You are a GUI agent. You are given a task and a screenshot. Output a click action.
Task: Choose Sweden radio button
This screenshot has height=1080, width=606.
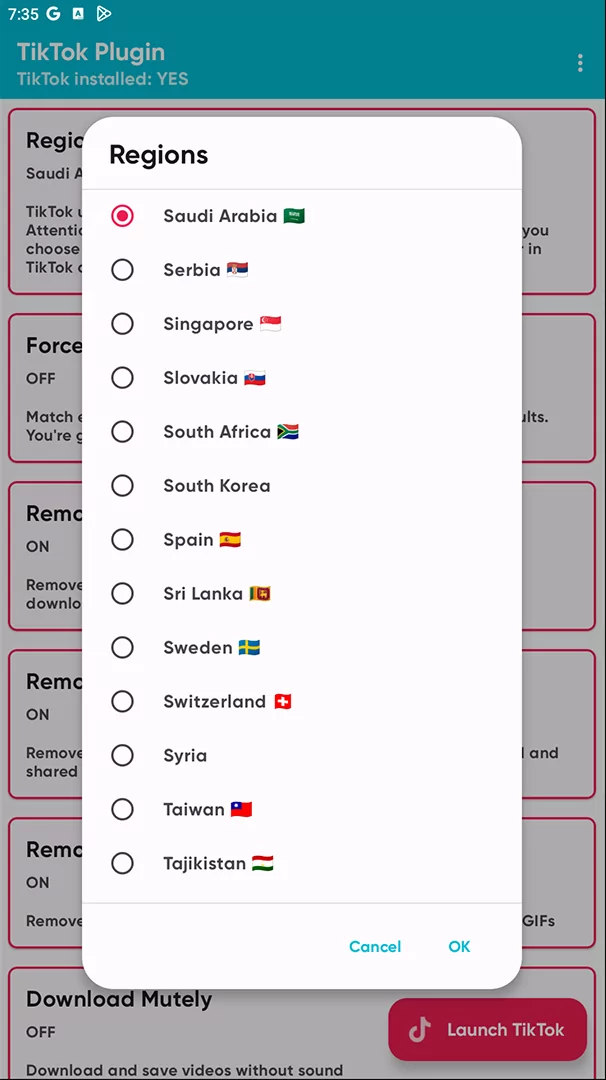click(x=122, y=648)
